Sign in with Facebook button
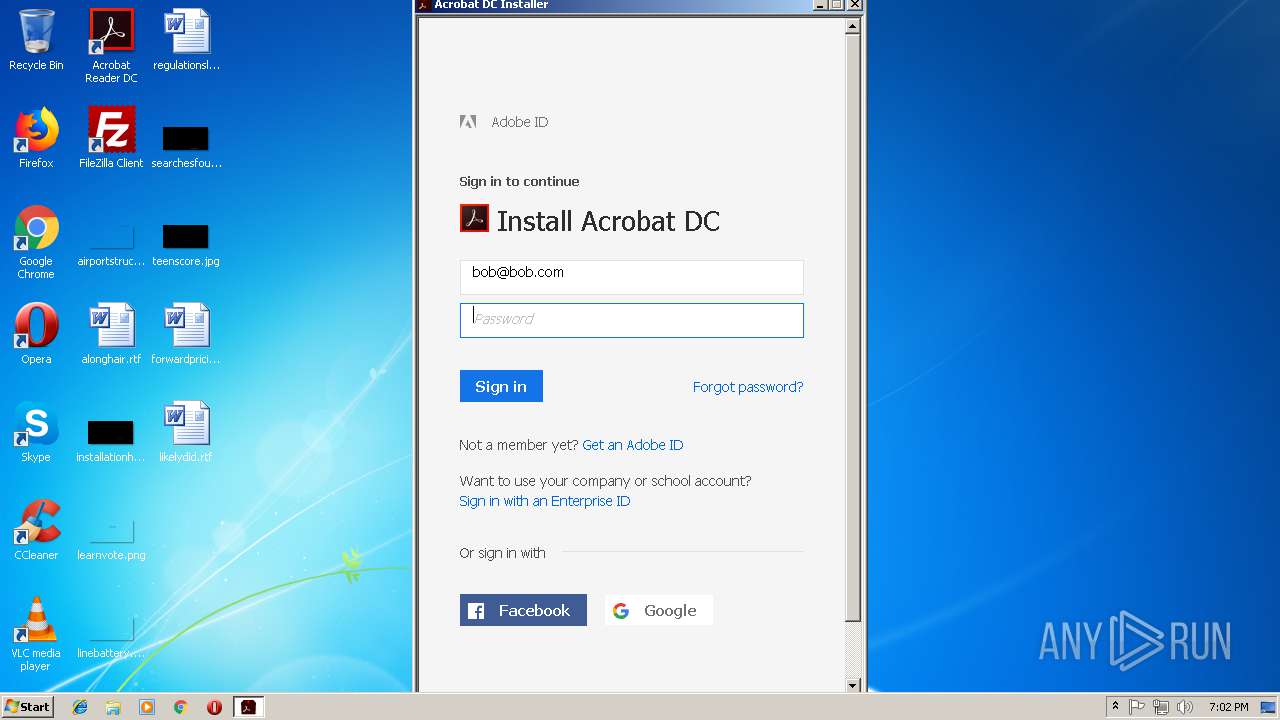Screen dimensions: 1280x720 [523, 610]
